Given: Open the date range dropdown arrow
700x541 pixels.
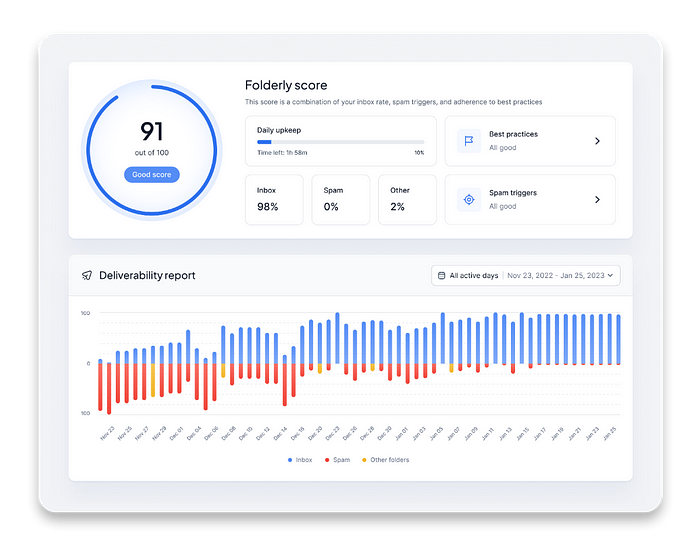Looking at the screenshot, I should coord(610,275).
